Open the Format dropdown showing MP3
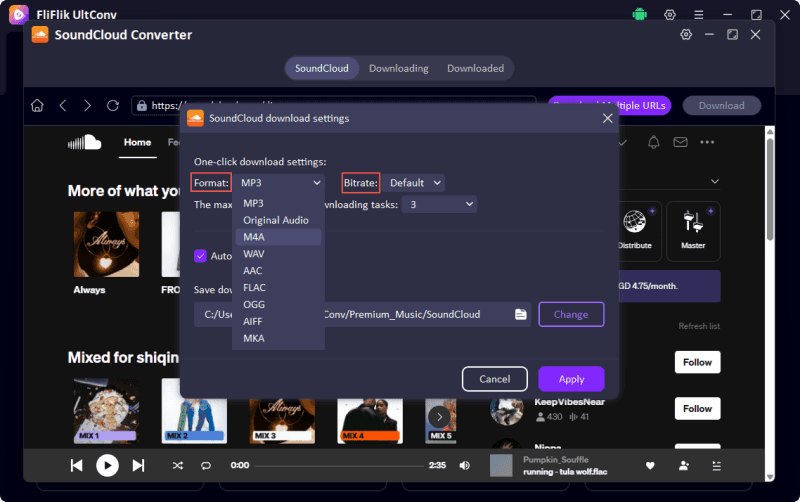Screen dimensions: 800x502 [280, 183]
